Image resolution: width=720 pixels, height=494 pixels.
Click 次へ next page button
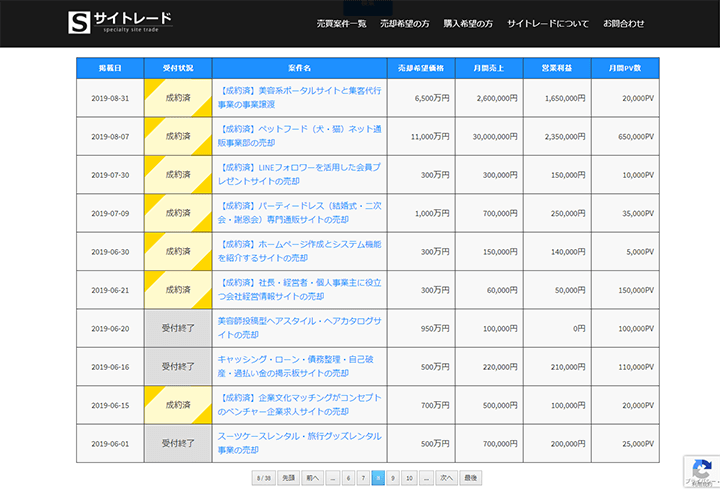(446, 478)
